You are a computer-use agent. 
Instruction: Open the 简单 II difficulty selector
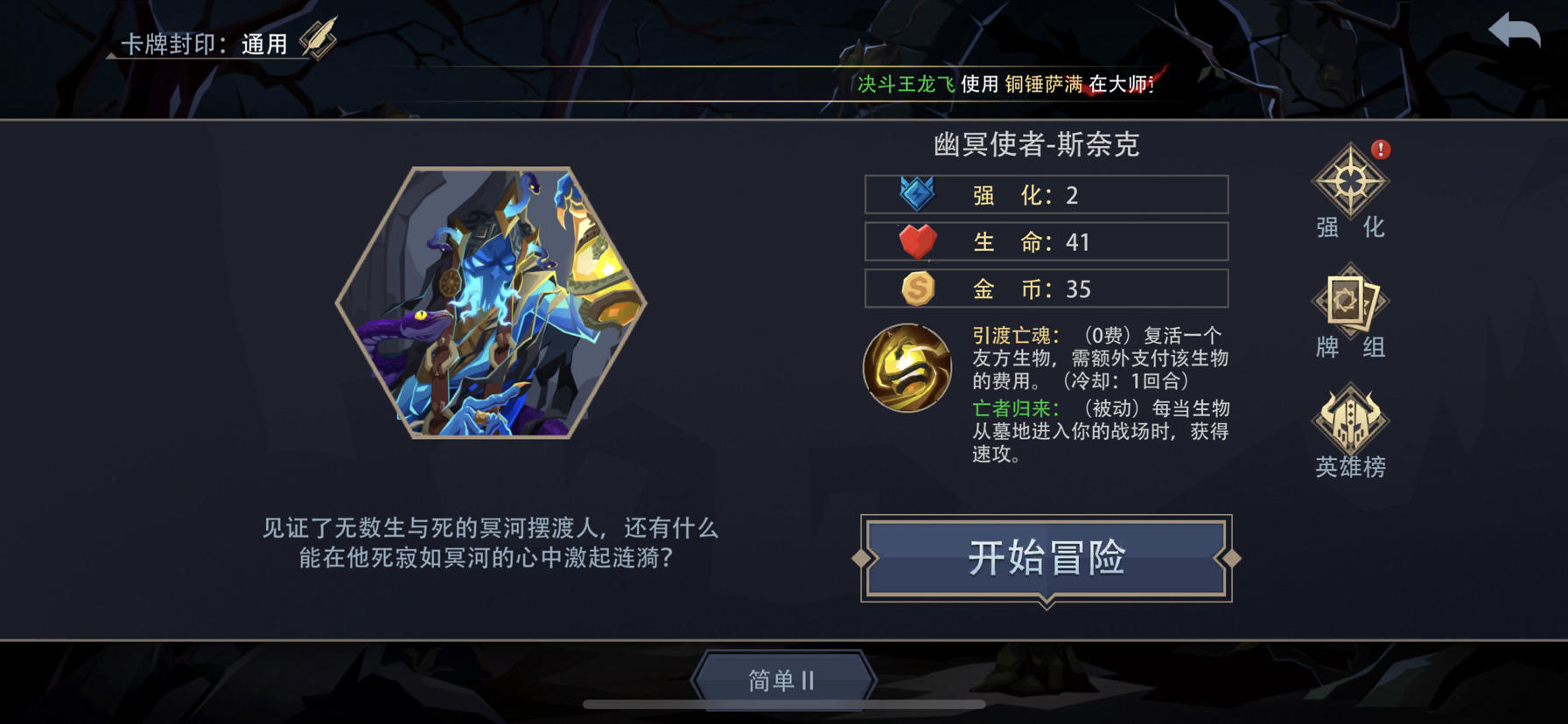pyautogui.click(x=782, y=679)
